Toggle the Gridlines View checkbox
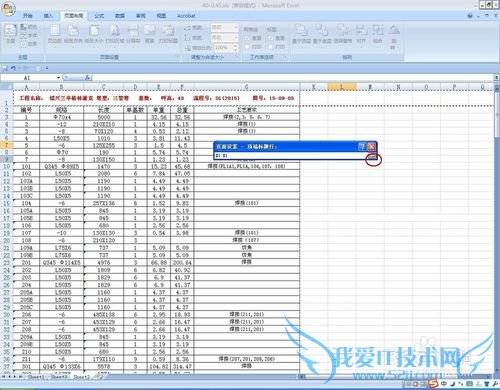This screenshot has width=500, height=390. tap(247, 38)
